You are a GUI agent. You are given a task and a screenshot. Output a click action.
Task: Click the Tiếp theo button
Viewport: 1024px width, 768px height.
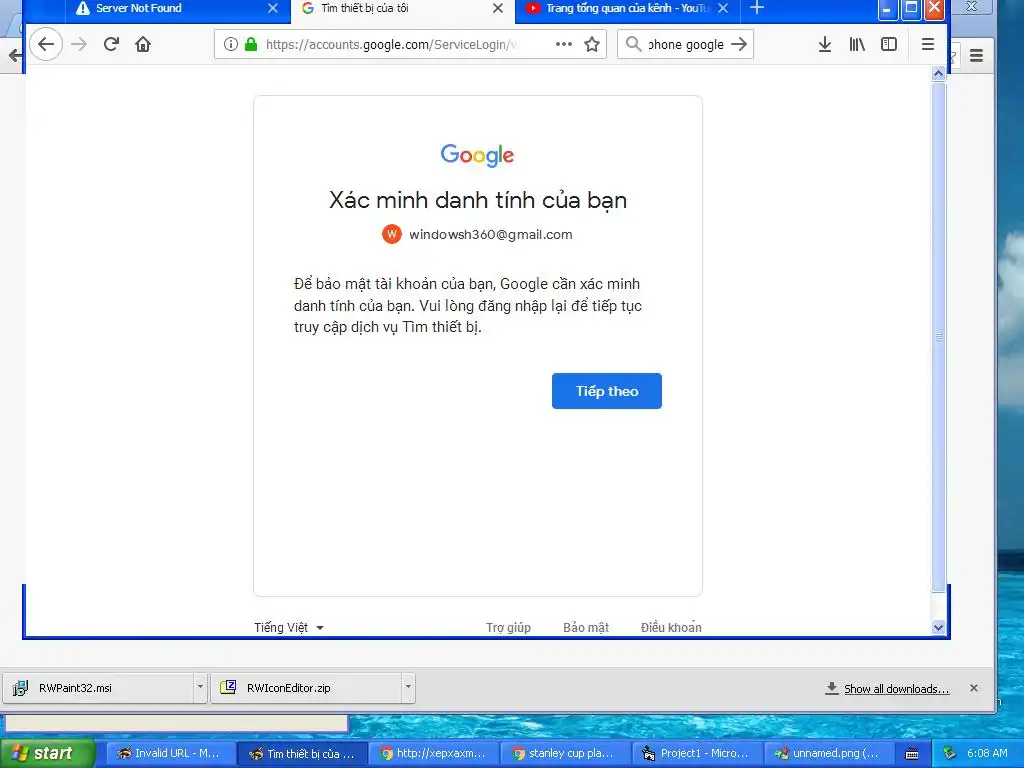[607, 391]
